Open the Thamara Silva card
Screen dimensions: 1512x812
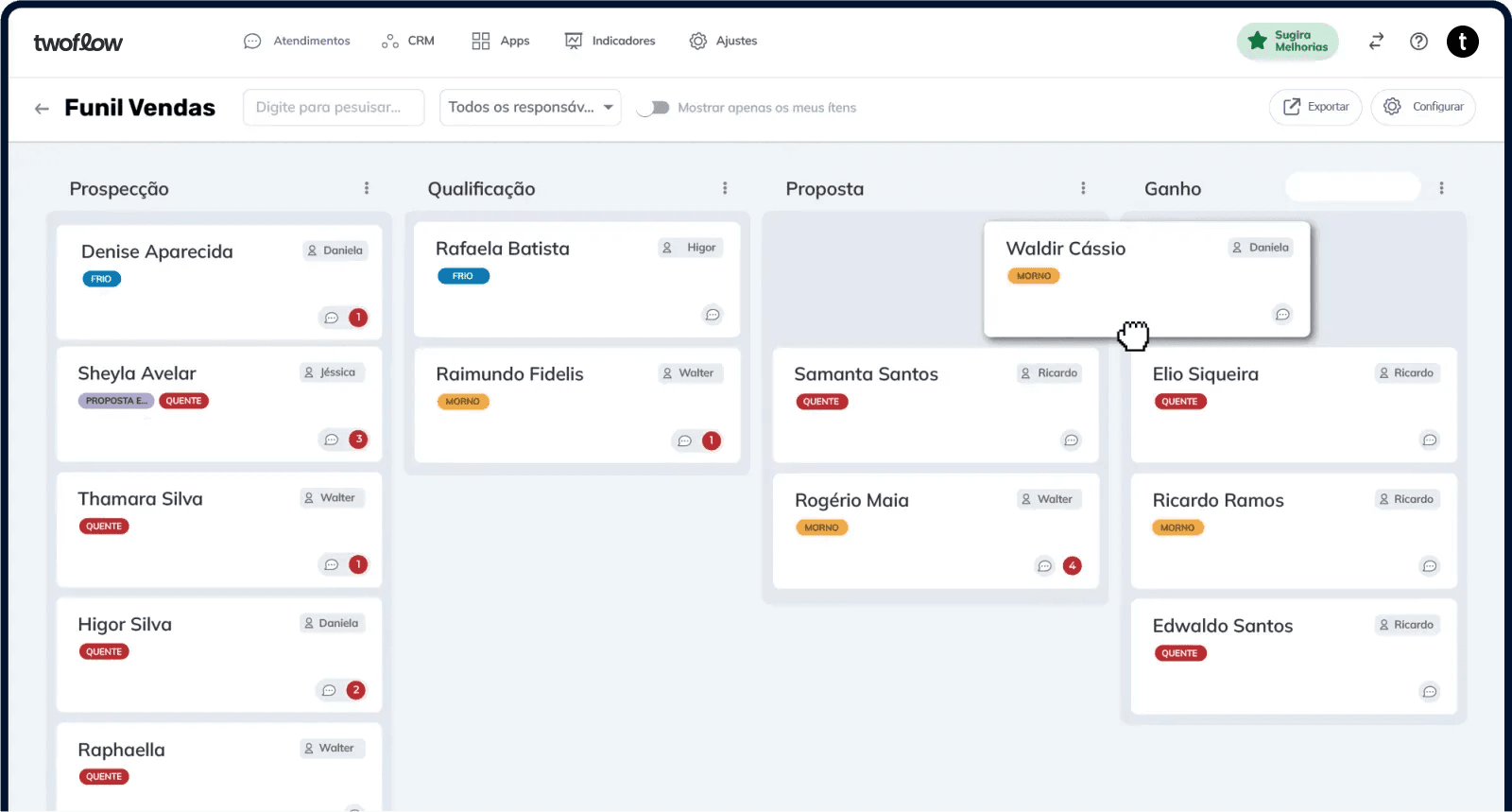[219, 529]
